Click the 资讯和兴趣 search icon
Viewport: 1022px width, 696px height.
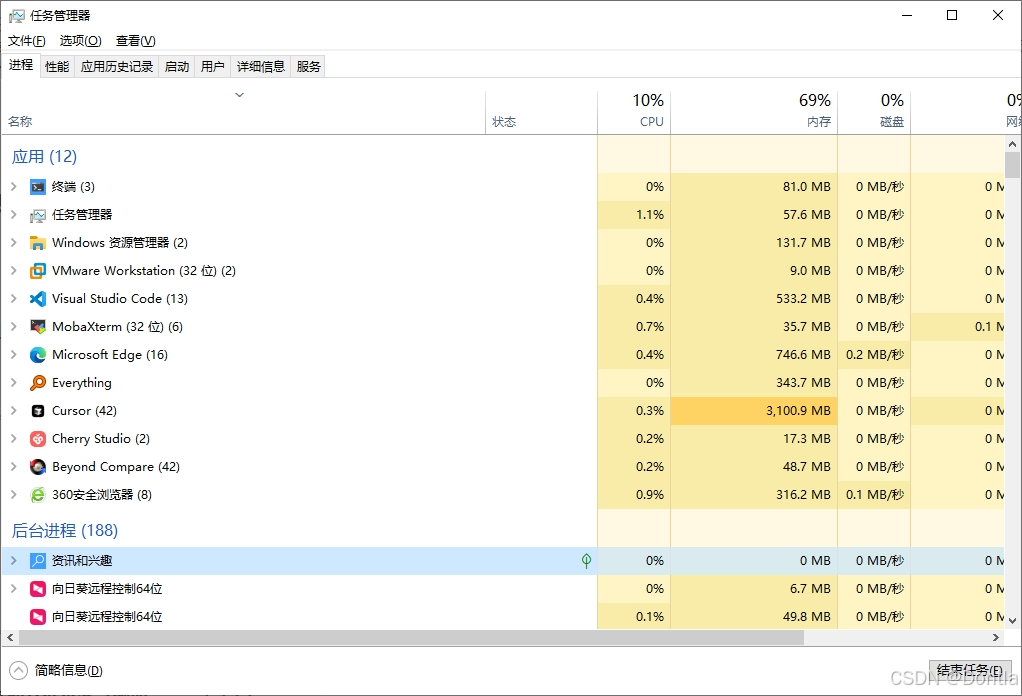point(38,561)
